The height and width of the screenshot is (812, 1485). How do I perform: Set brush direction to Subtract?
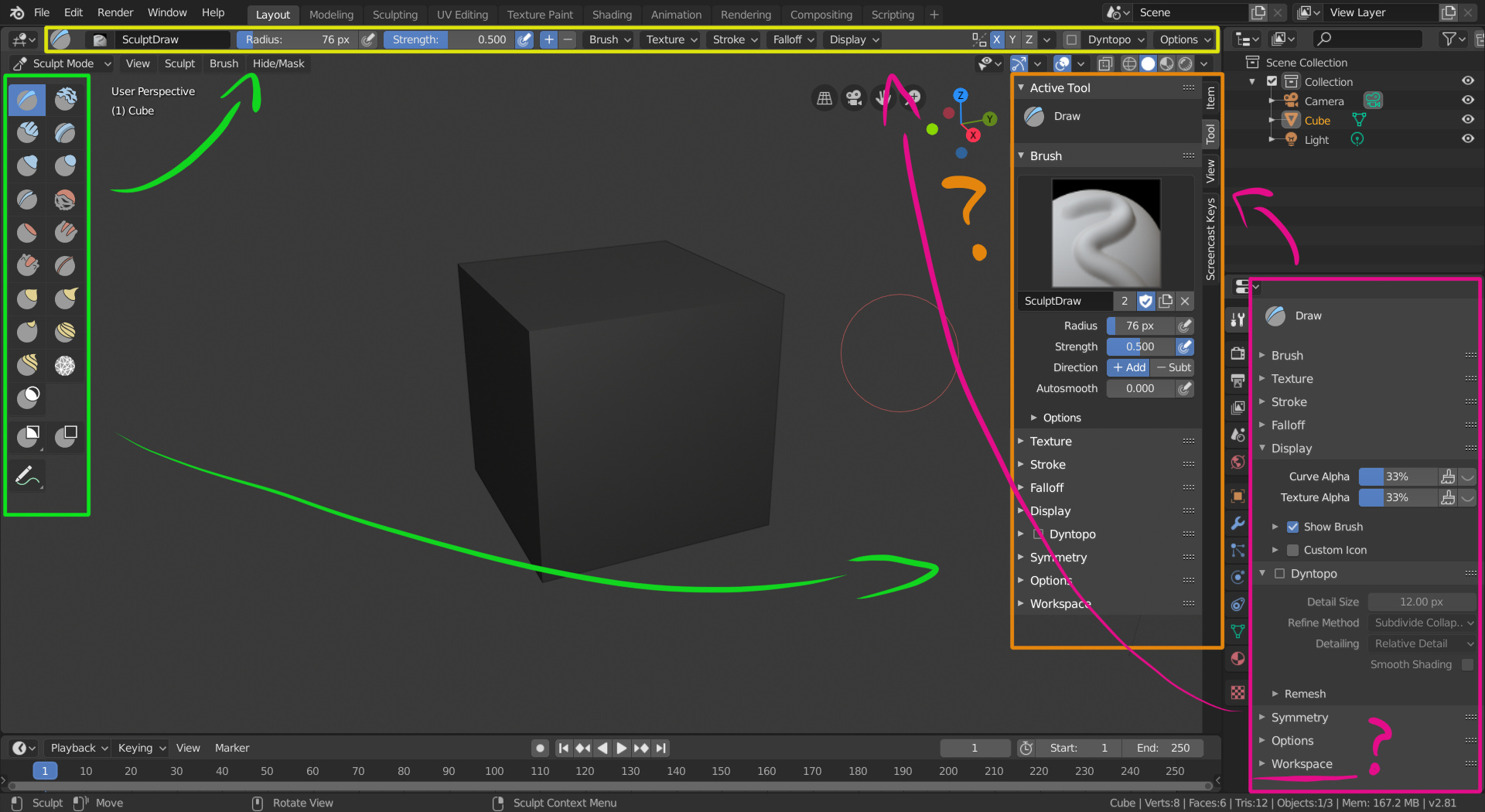[x=1173, y=367]
